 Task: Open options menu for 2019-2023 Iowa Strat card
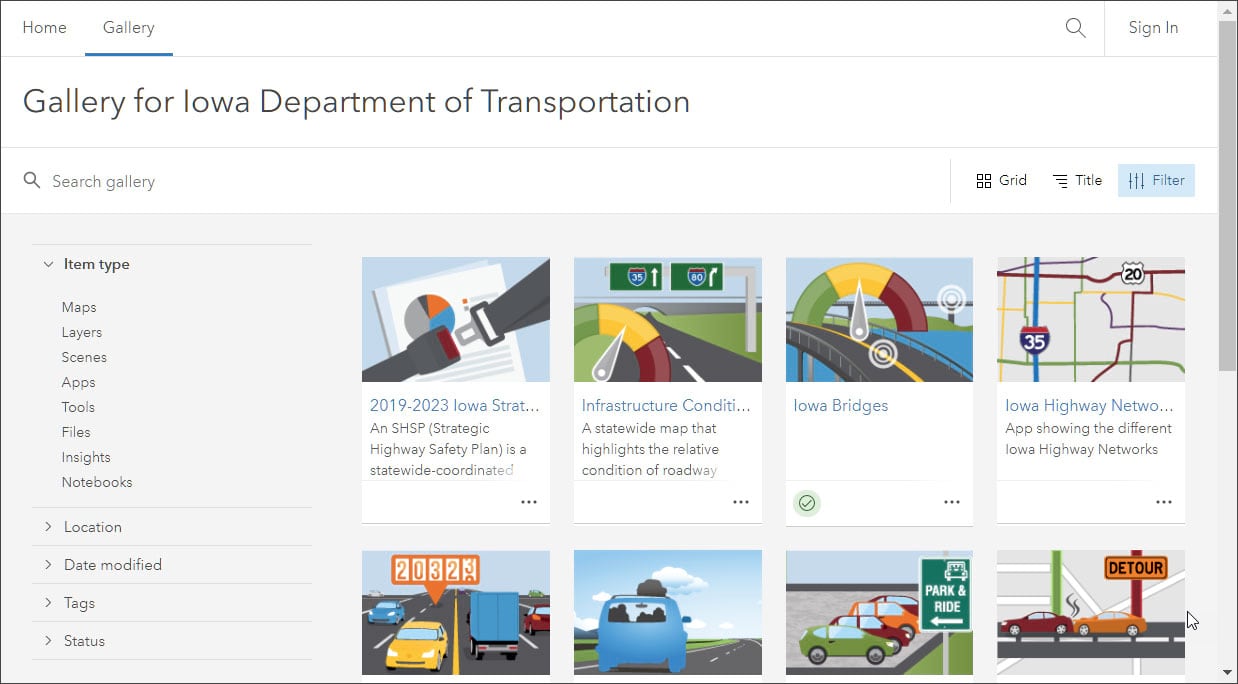pyautogui.click(x=529, y=502)
